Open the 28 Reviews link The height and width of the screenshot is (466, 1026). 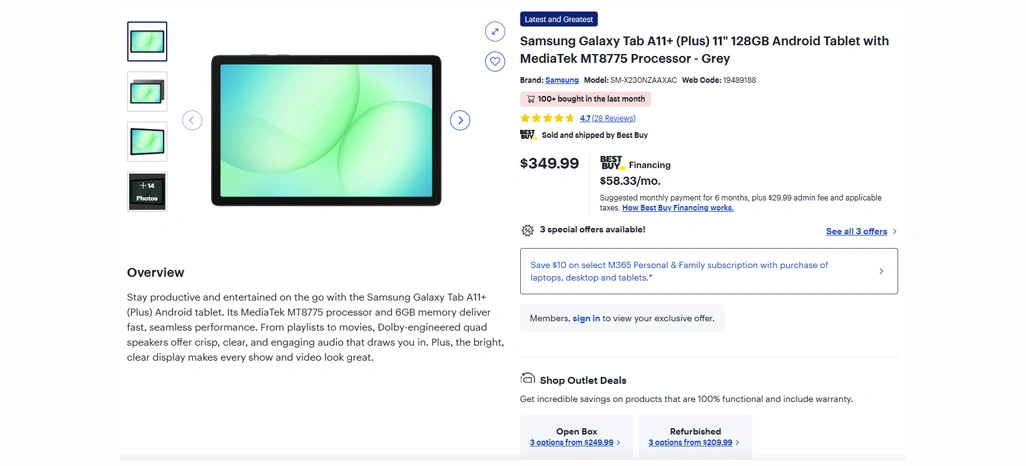(x=613, y=118)
